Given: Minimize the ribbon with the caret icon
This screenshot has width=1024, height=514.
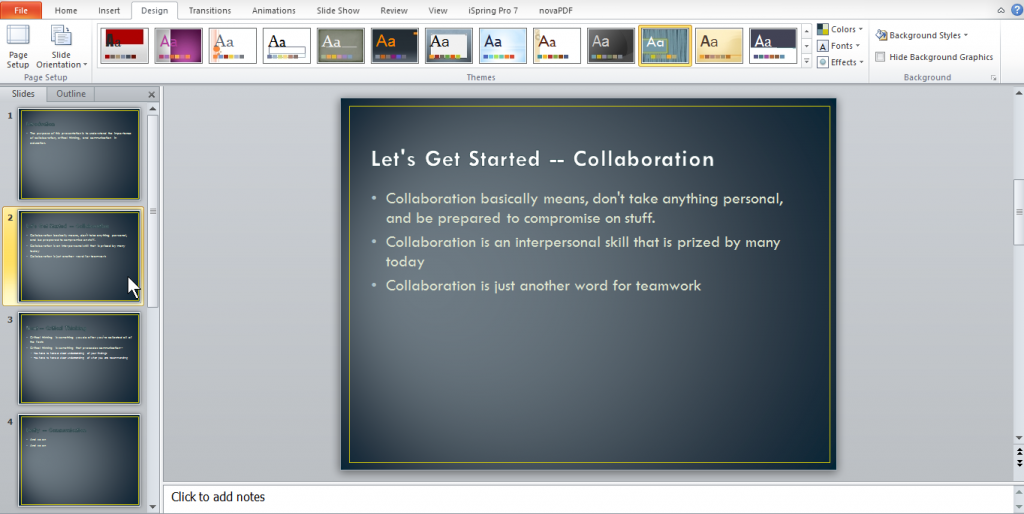Looking at the screenshot, I should (x=1000, y=10).
